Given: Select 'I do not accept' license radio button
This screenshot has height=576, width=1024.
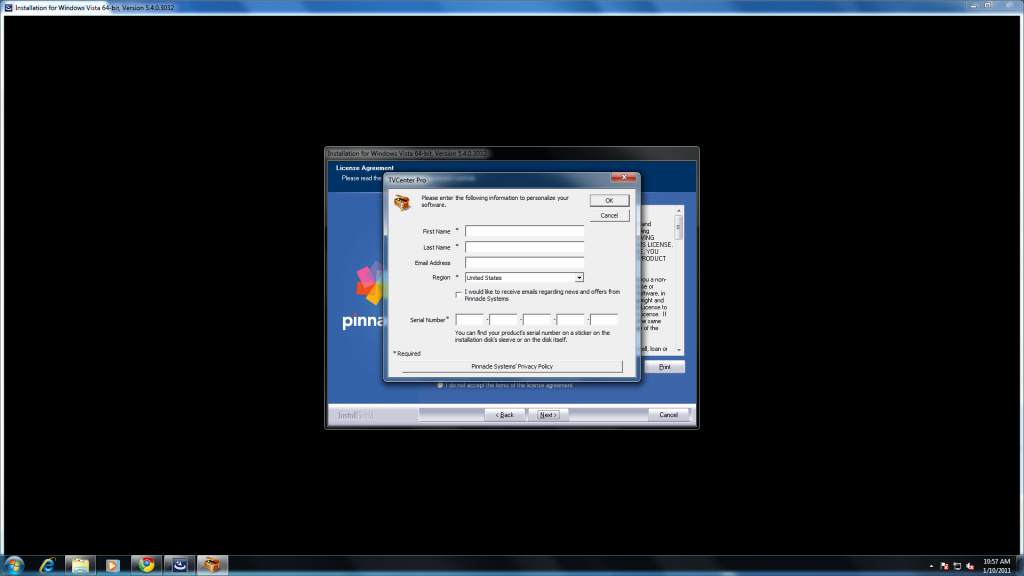Looking at the screenshot, I should click(440, 385).
